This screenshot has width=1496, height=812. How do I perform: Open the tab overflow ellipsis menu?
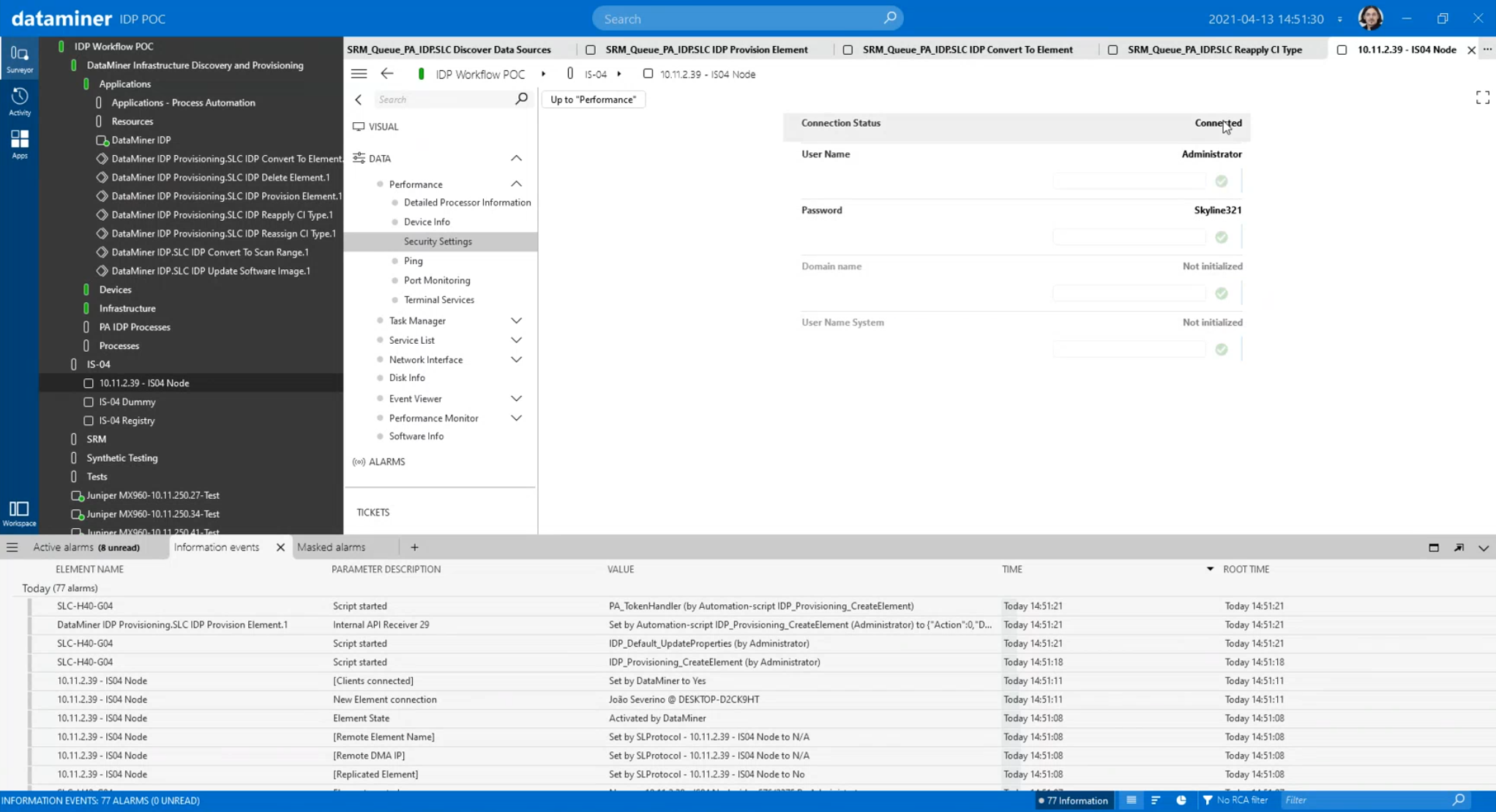click(x=1487, y=50)
